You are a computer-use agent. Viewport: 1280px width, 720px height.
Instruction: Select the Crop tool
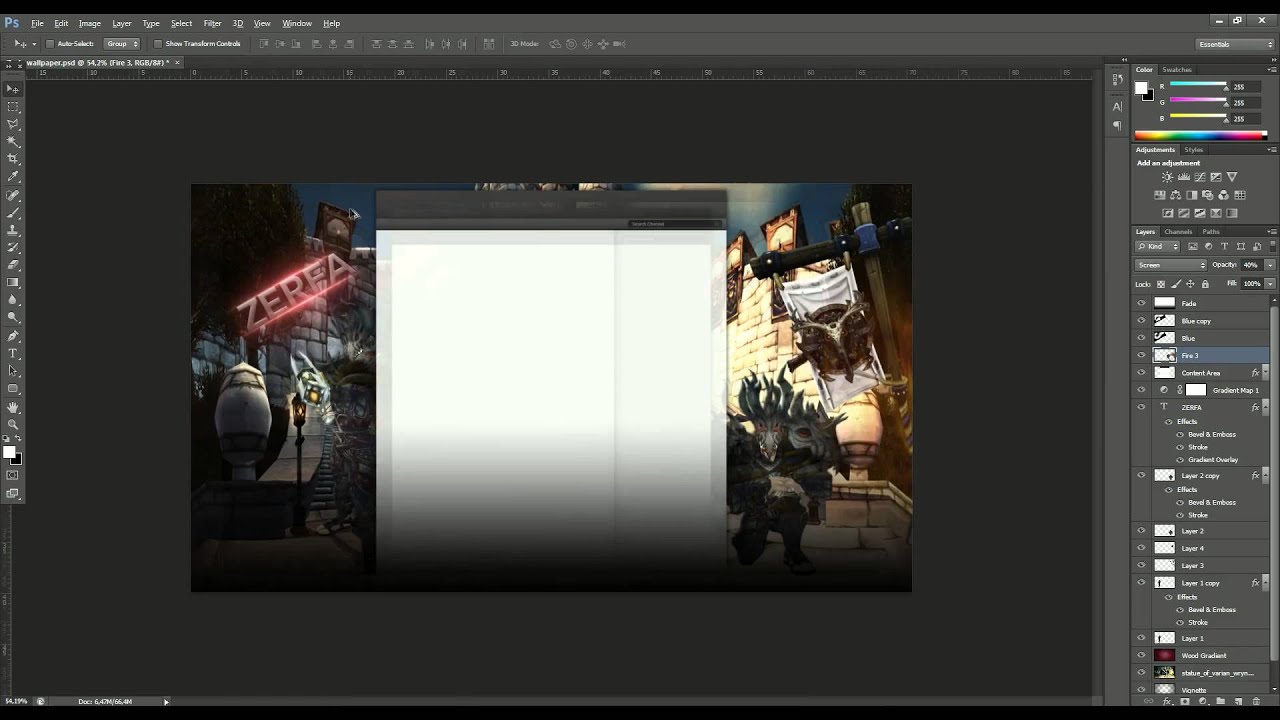13,159
